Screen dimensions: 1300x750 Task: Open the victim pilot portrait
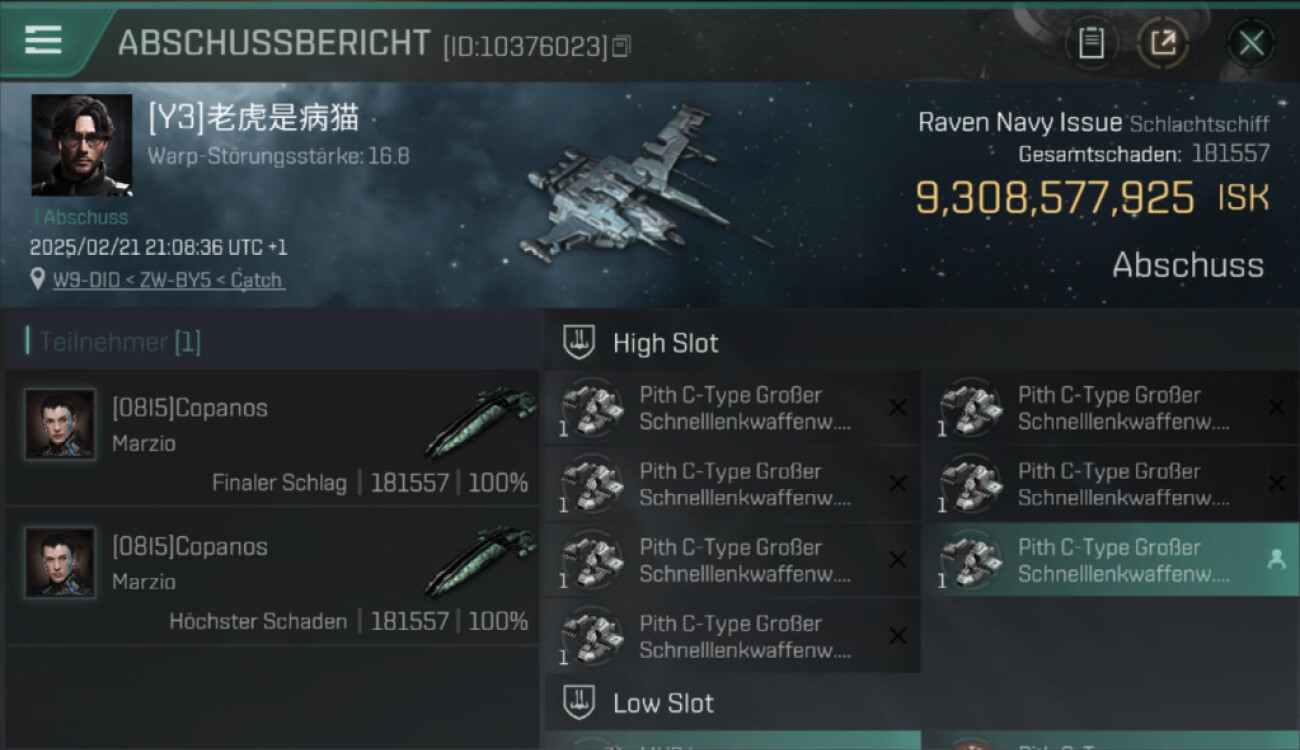[81, 145]
